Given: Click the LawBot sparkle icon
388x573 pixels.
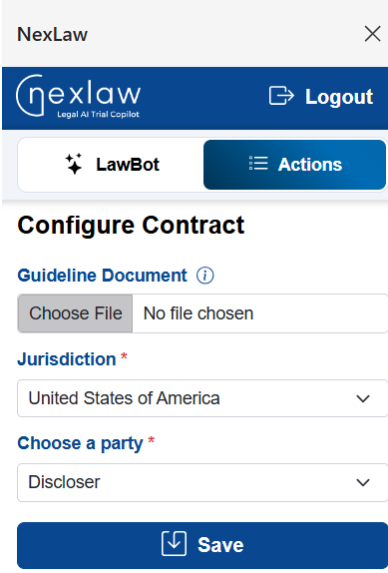Looking at the screenshot, I should tap(74, 164).
